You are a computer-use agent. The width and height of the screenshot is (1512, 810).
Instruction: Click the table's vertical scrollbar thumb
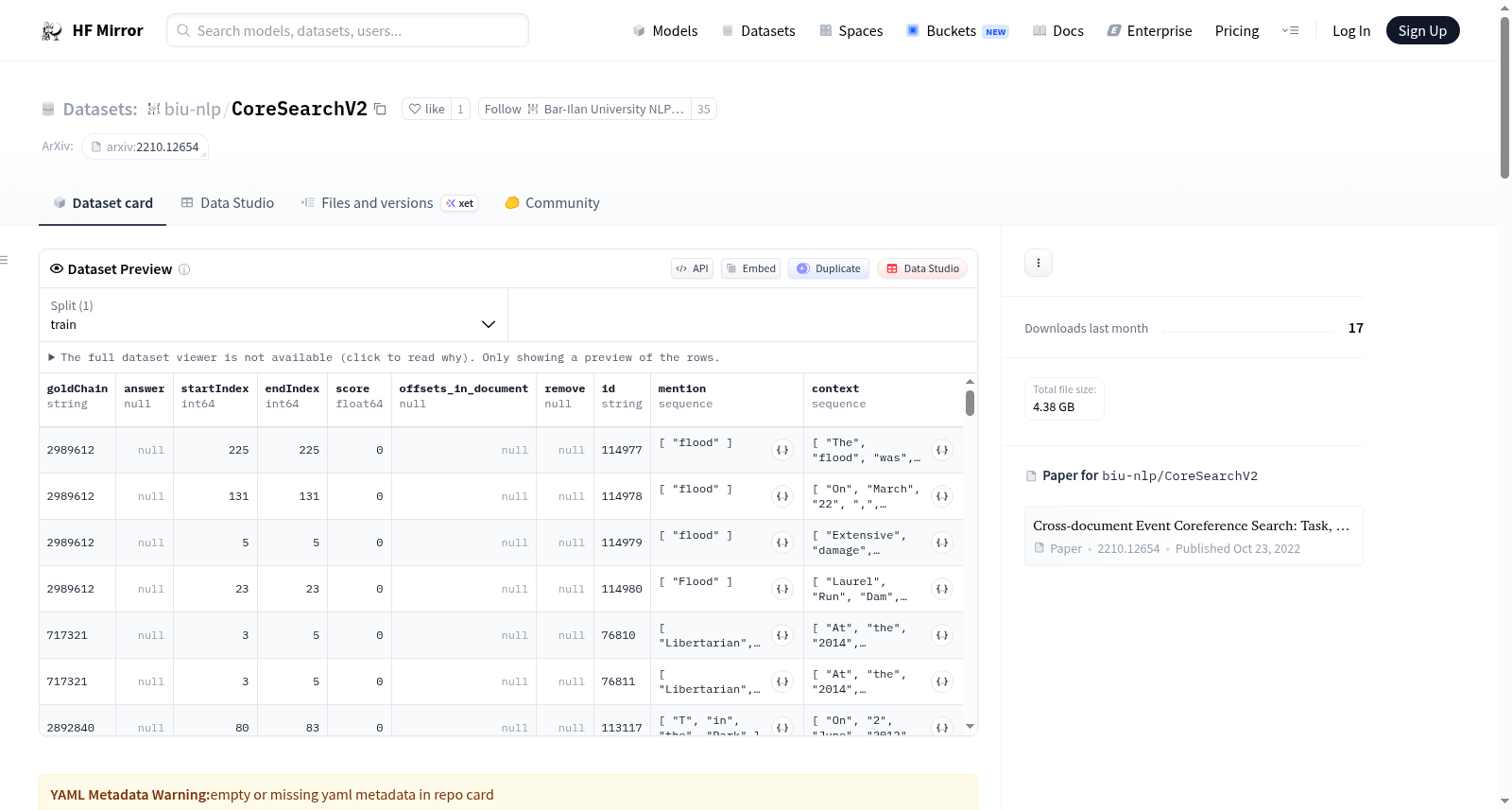click(970, 404)
